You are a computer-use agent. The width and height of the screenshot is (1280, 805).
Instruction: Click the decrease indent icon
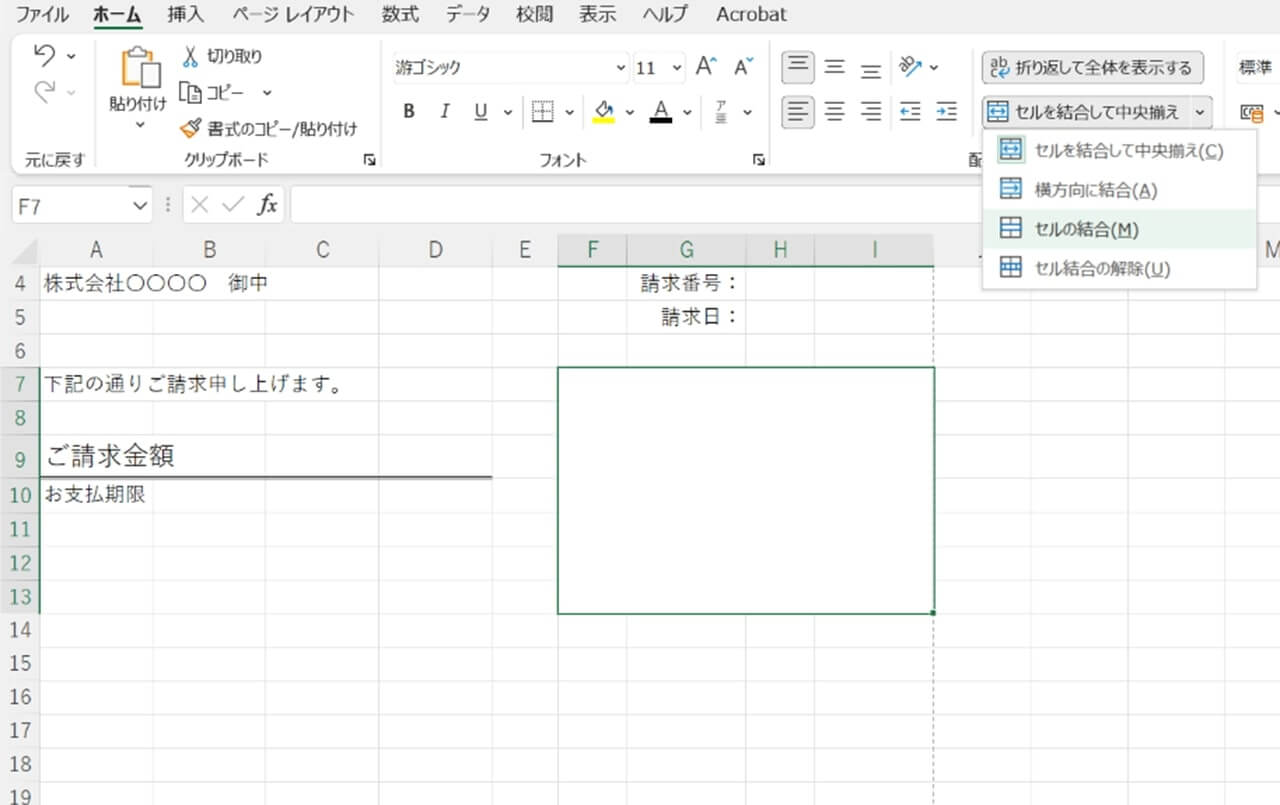pyautogui.click(x=910, y=112)
